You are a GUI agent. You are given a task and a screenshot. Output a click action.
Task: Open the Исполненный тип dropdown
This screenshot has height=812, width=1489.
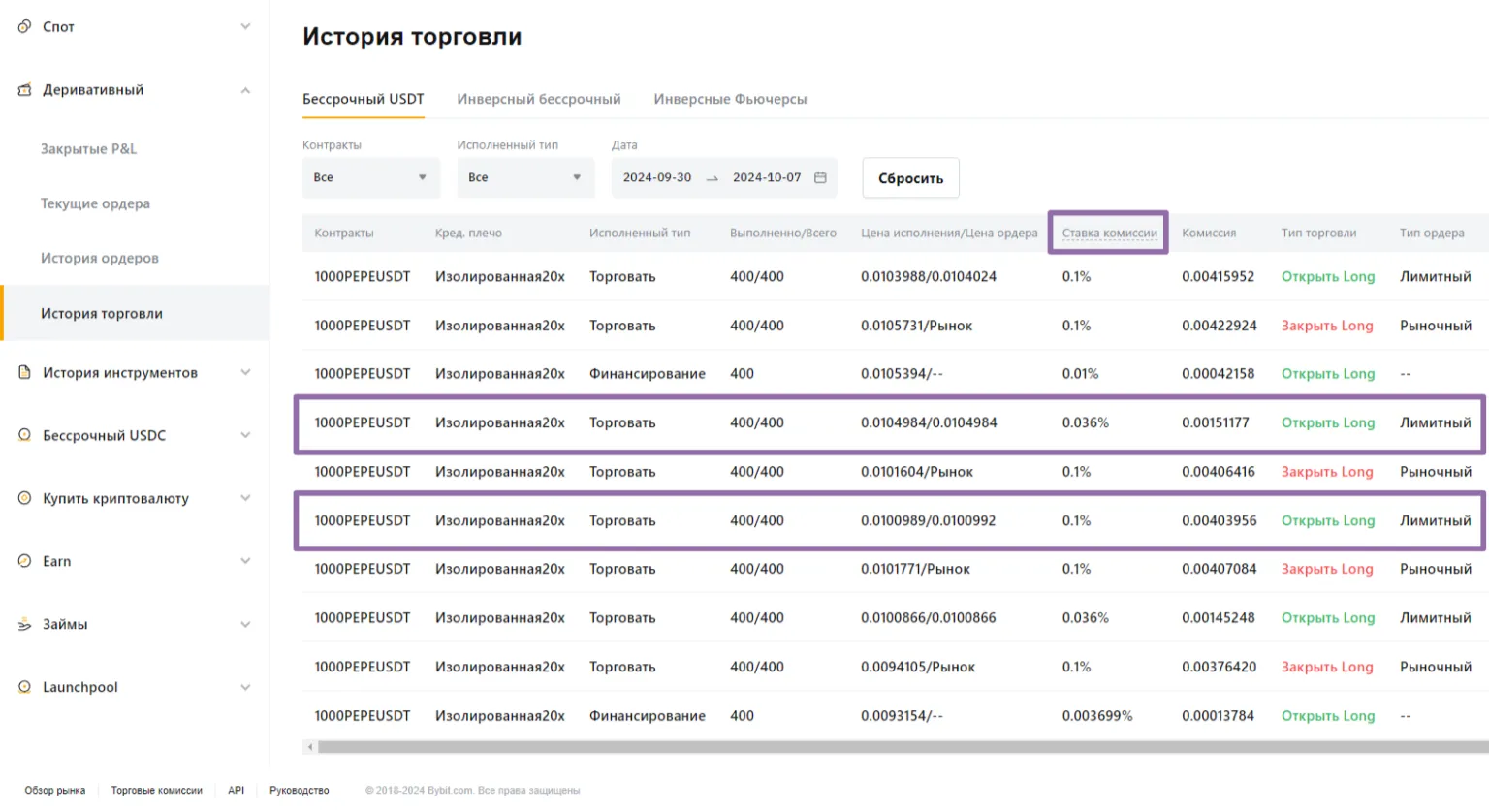tap(524, 177)
